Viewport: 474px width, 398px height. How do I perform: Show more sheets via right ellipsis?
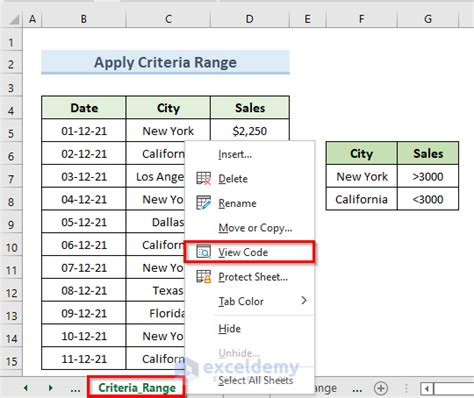point(357,389)
